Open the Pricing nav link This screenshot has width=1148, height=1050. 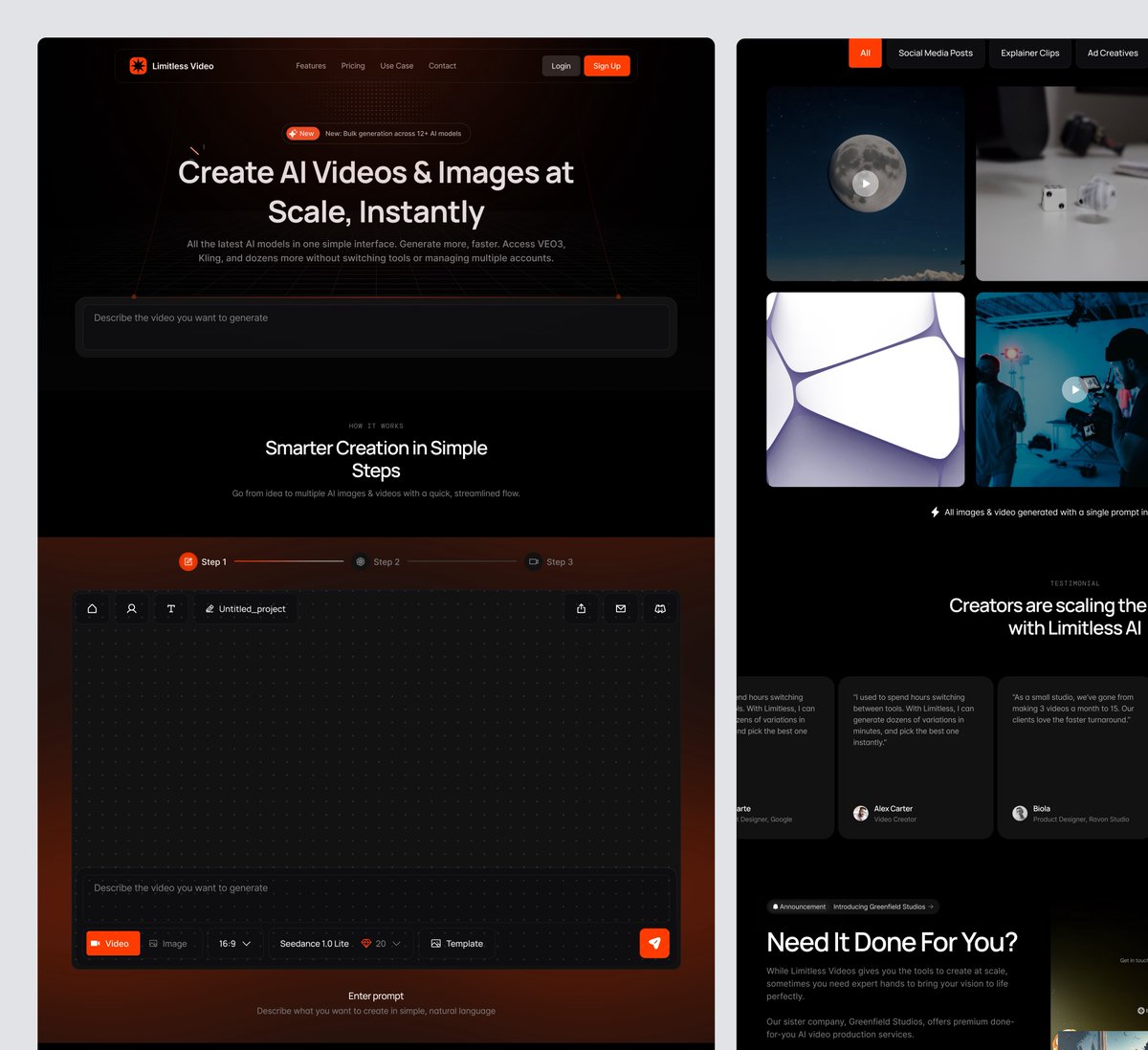[353, 66]
